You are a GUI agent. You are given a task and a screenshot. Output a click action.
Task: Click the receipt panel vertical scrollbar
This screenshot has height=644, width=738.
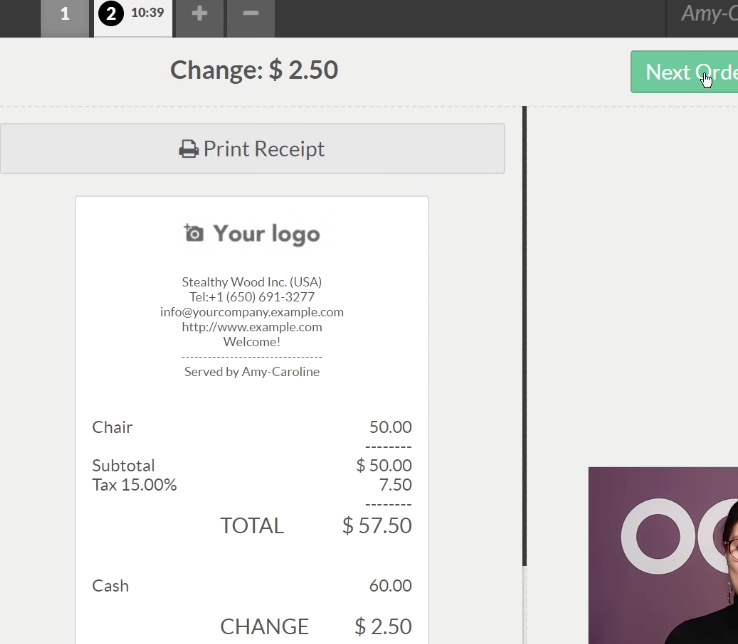(x=524, y=336)
